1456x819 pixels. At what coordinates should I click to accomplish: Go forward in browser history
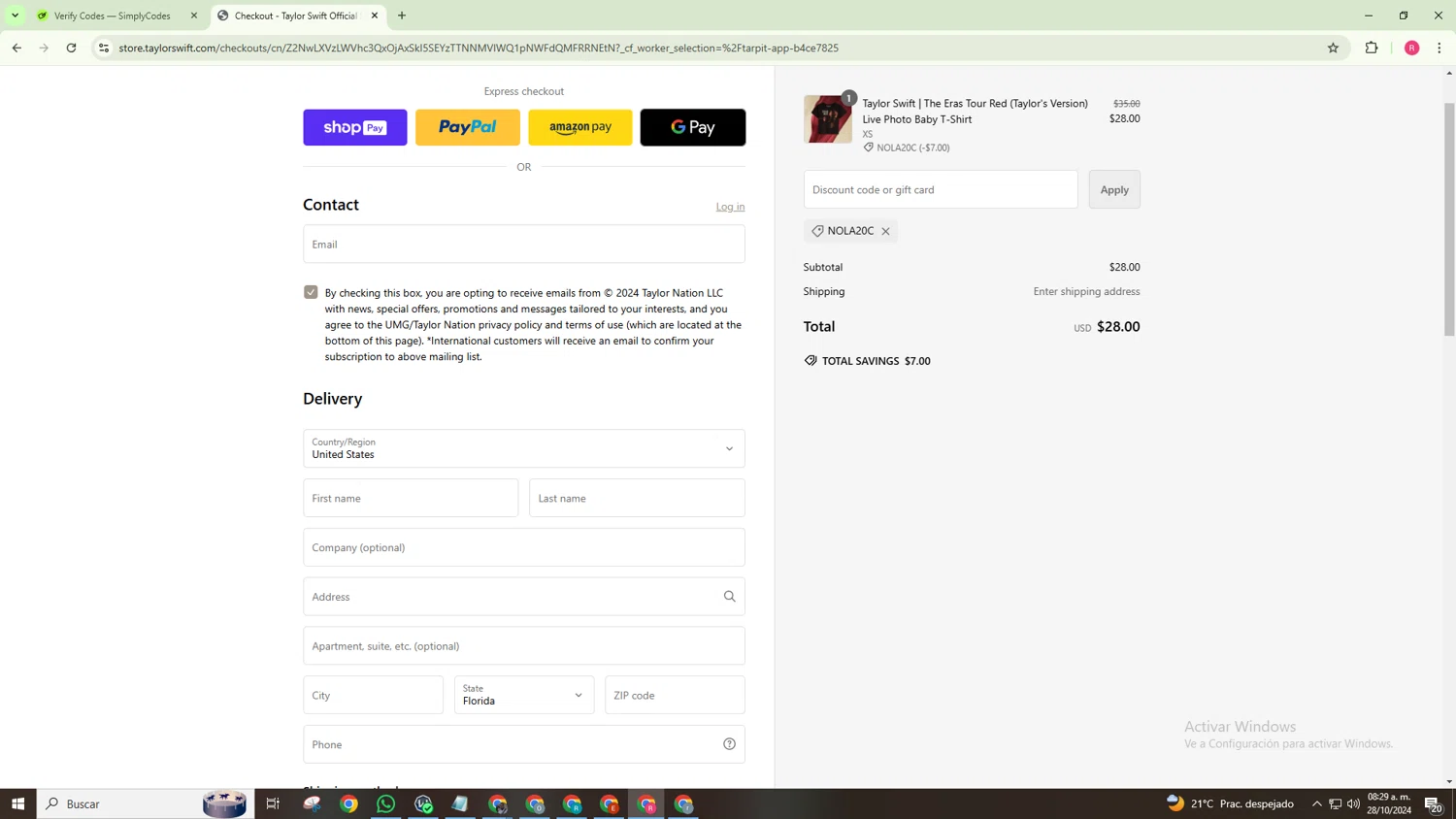click(x=44, y=48)
